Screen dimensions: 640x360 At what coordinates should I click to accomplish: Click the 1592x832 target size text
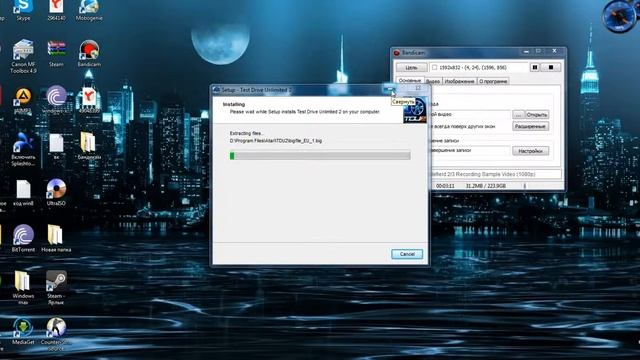[x=473, y=67]
